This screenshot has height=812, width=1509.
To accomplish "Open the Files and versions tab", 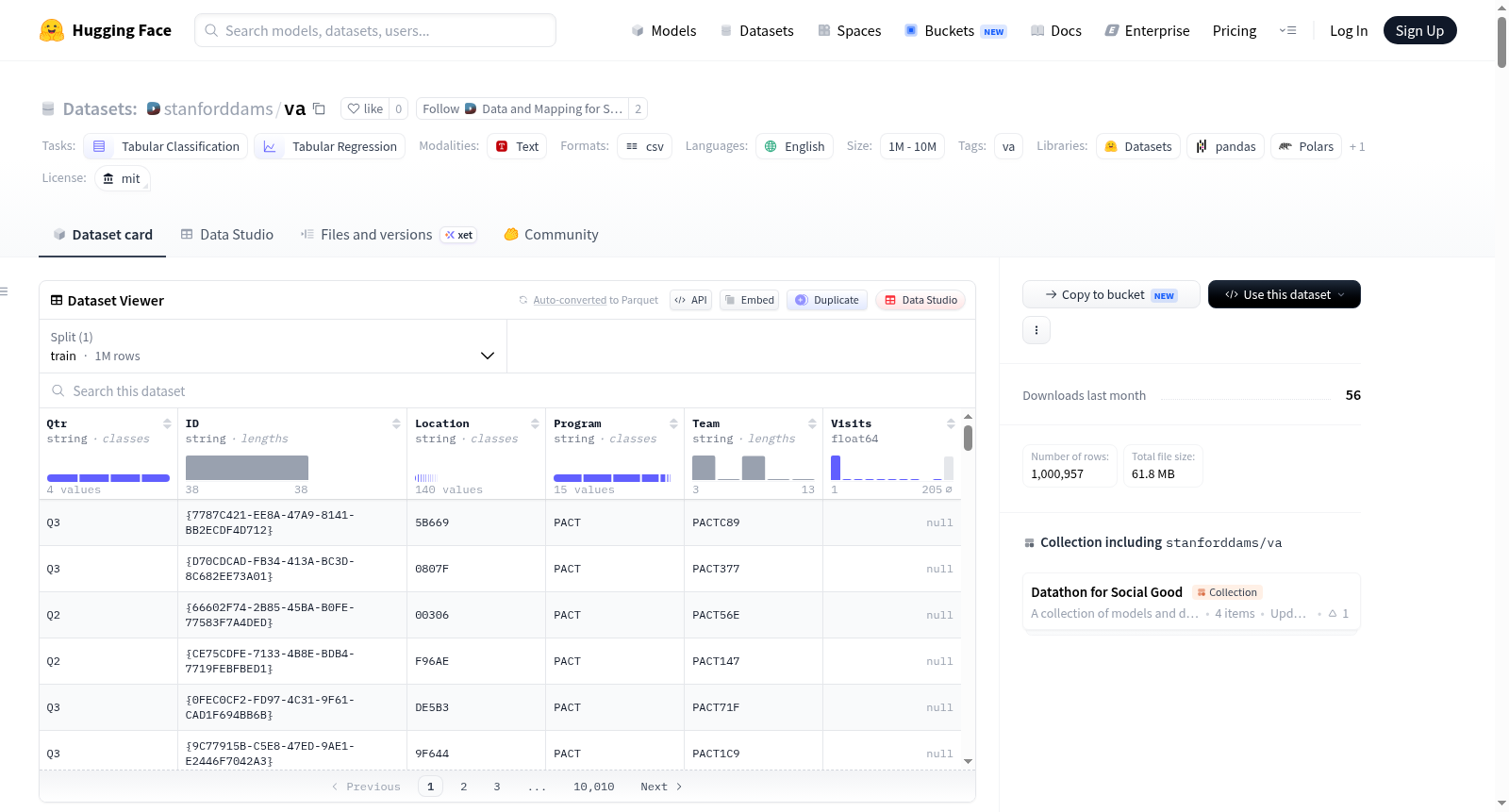I will click(x=389, y=235).
